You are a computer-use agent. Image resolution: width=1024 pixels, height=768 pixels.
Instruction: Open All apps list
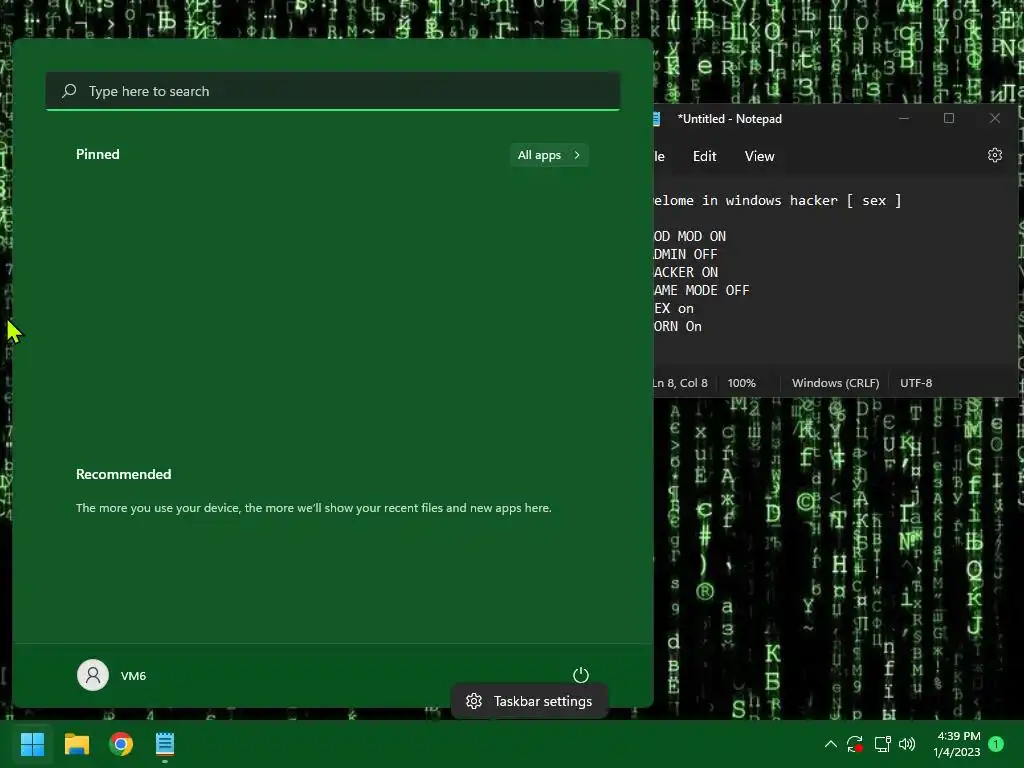tap(549, 155)
